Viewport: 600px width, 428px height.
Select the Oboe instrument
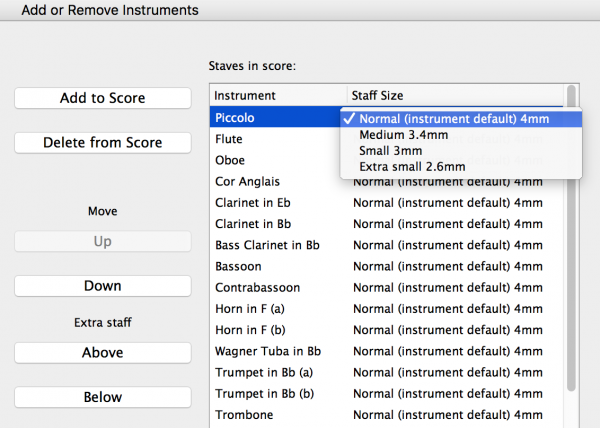click(230, 160)
